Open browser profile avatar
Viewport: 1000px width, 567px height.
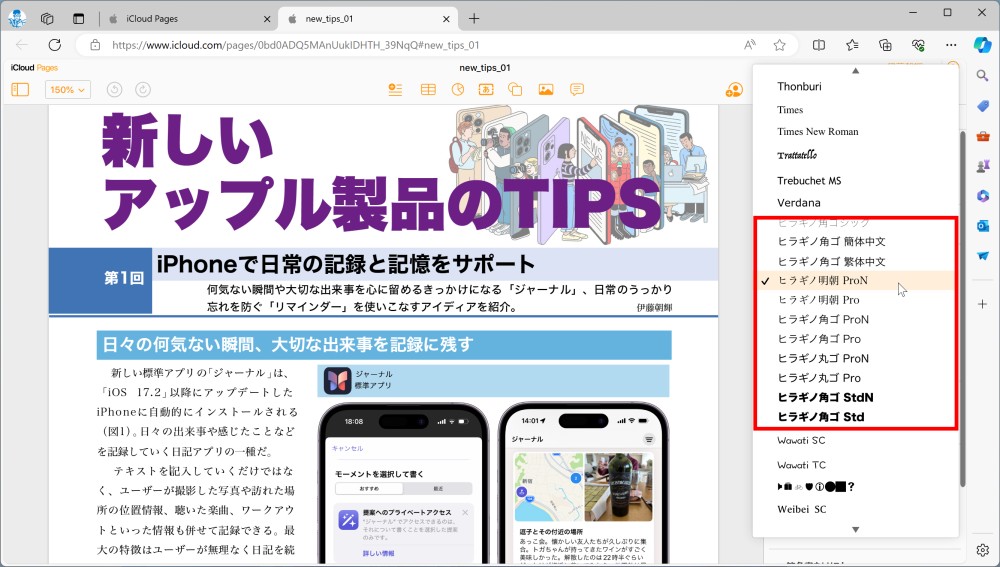[17, 18]
